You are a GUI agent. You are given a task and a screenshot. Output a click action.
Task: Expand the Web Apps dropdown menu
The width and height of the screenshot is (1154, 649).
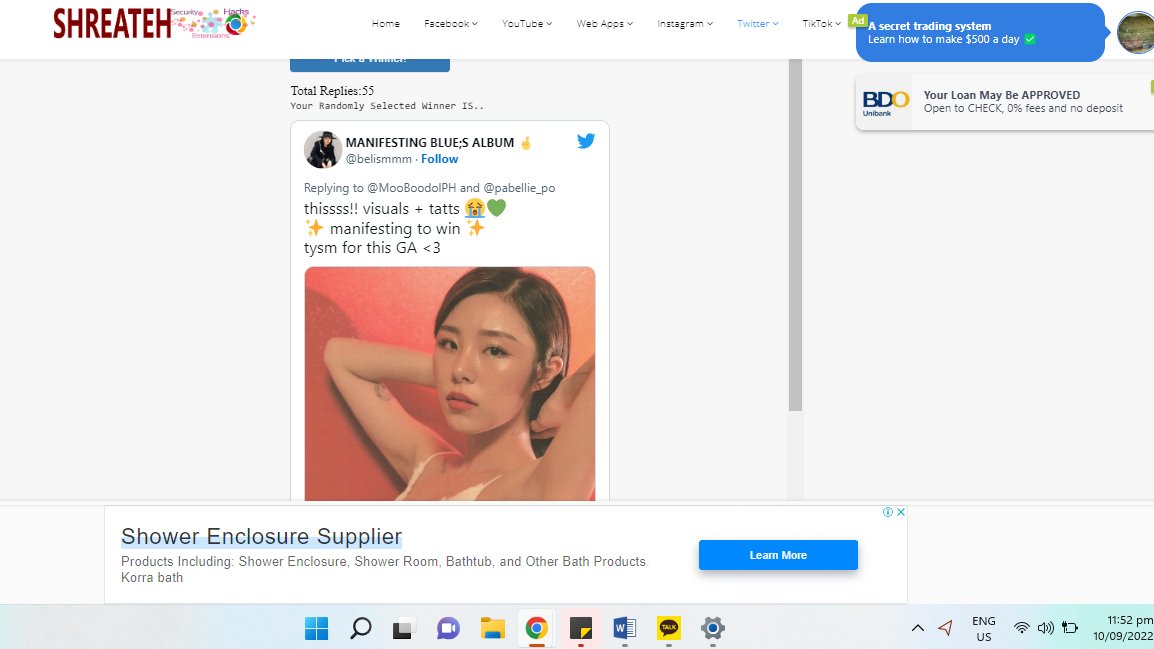604,24
